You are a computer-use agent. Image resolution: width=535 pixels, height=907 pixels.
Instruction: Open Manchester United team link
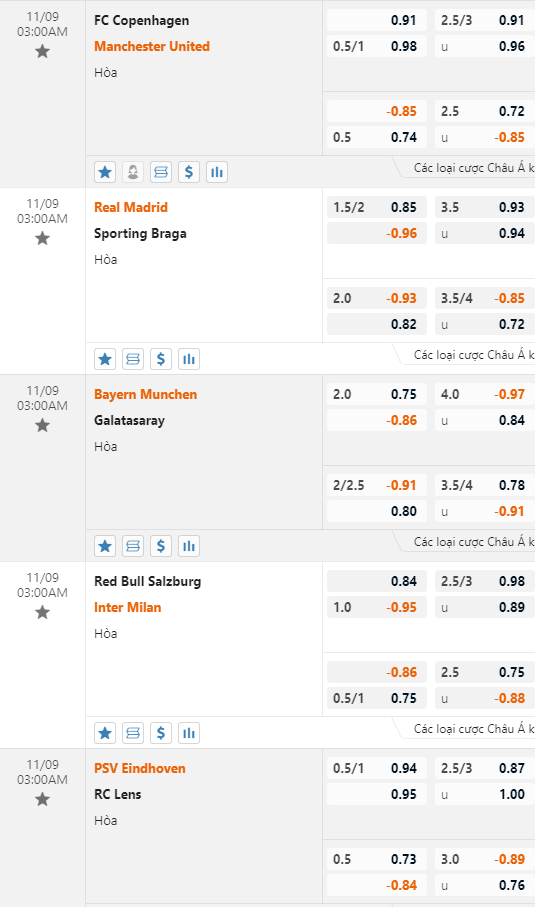152,46
